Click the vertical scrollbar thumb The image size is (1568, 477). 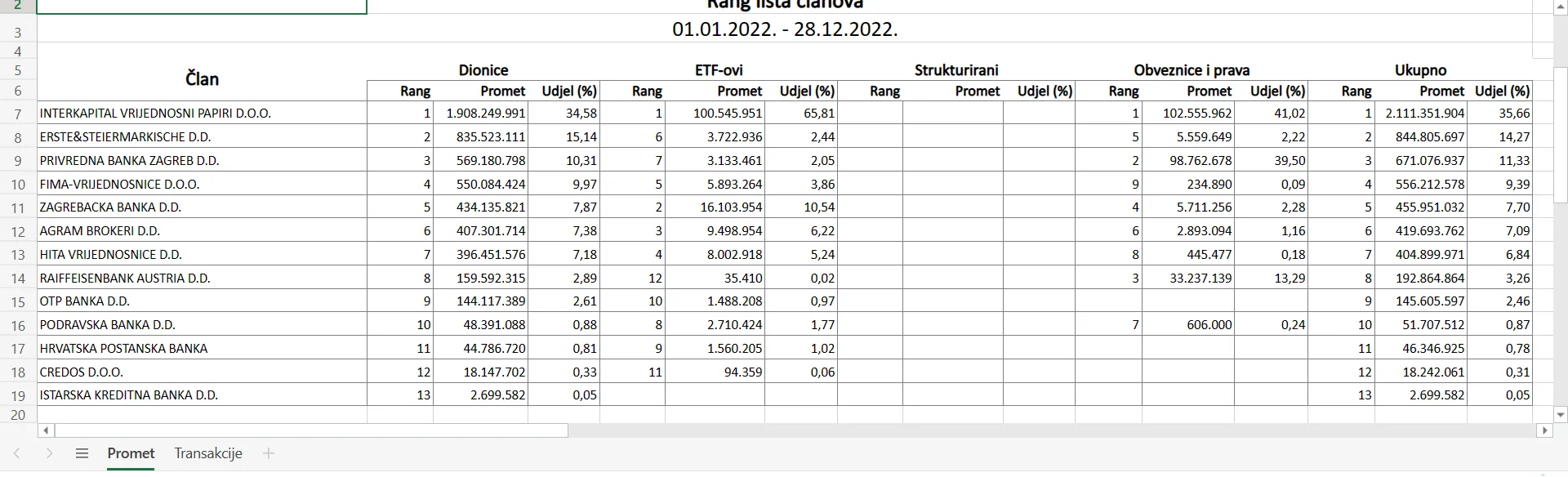tap(1560, 108)
